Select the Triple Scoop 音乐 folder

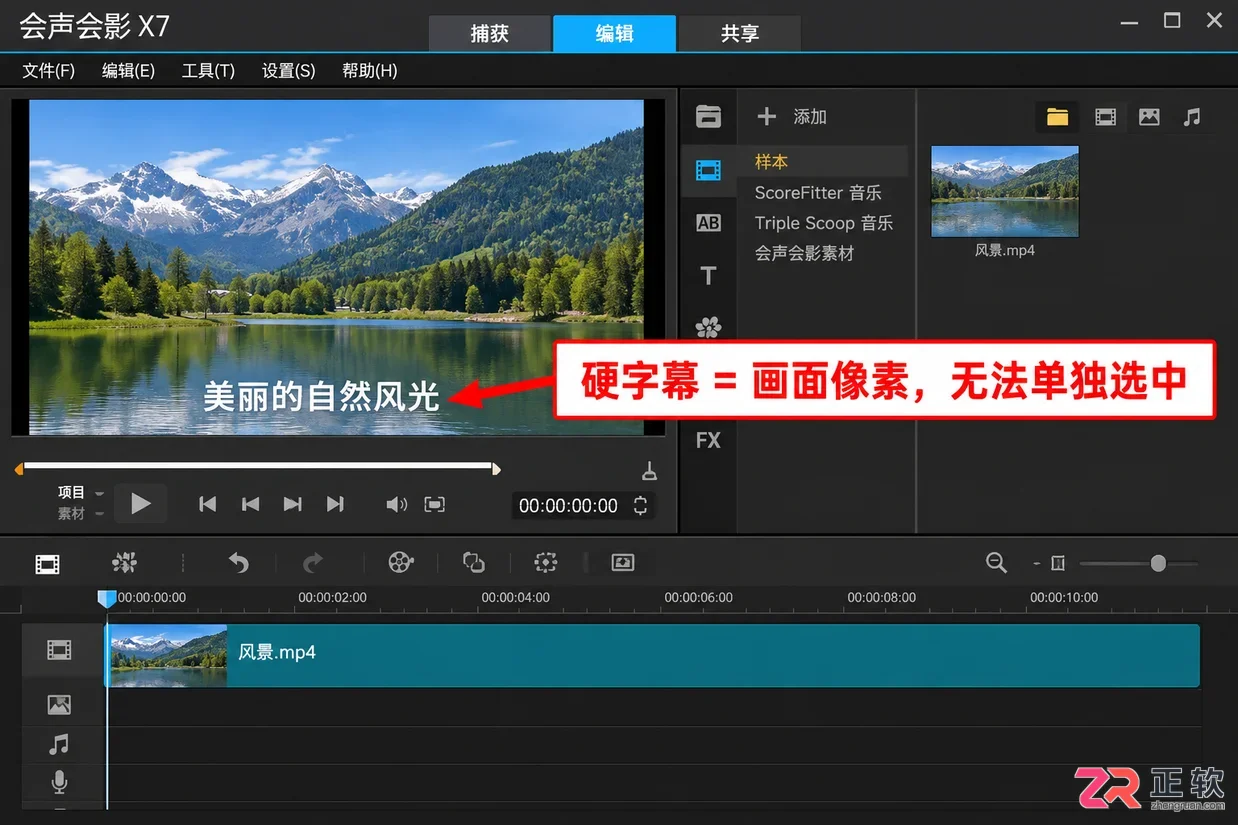(824, 223)
